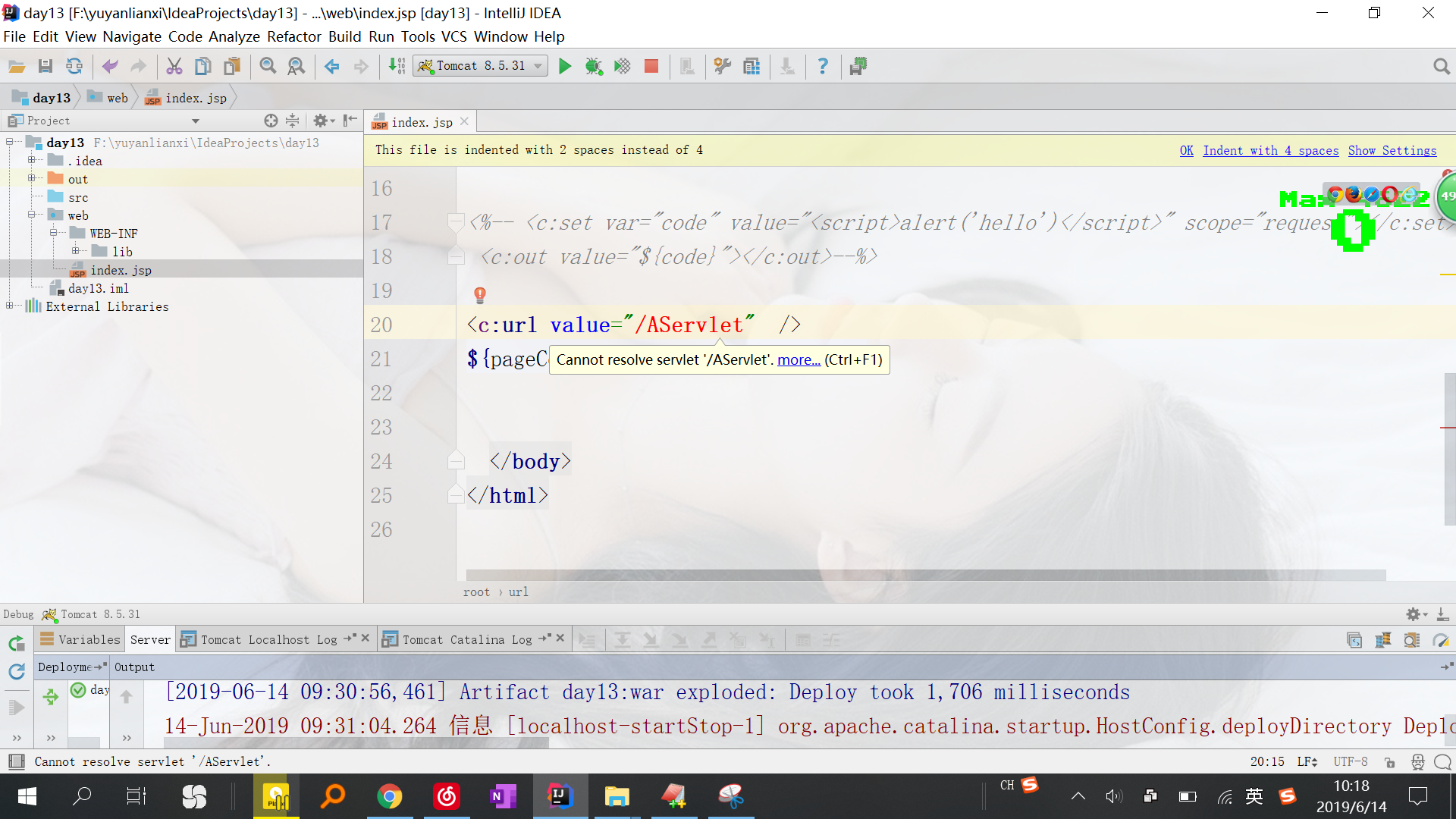Open the VCS menu
The width and height of the screenshot is (1456, 819).
[453, 36]
